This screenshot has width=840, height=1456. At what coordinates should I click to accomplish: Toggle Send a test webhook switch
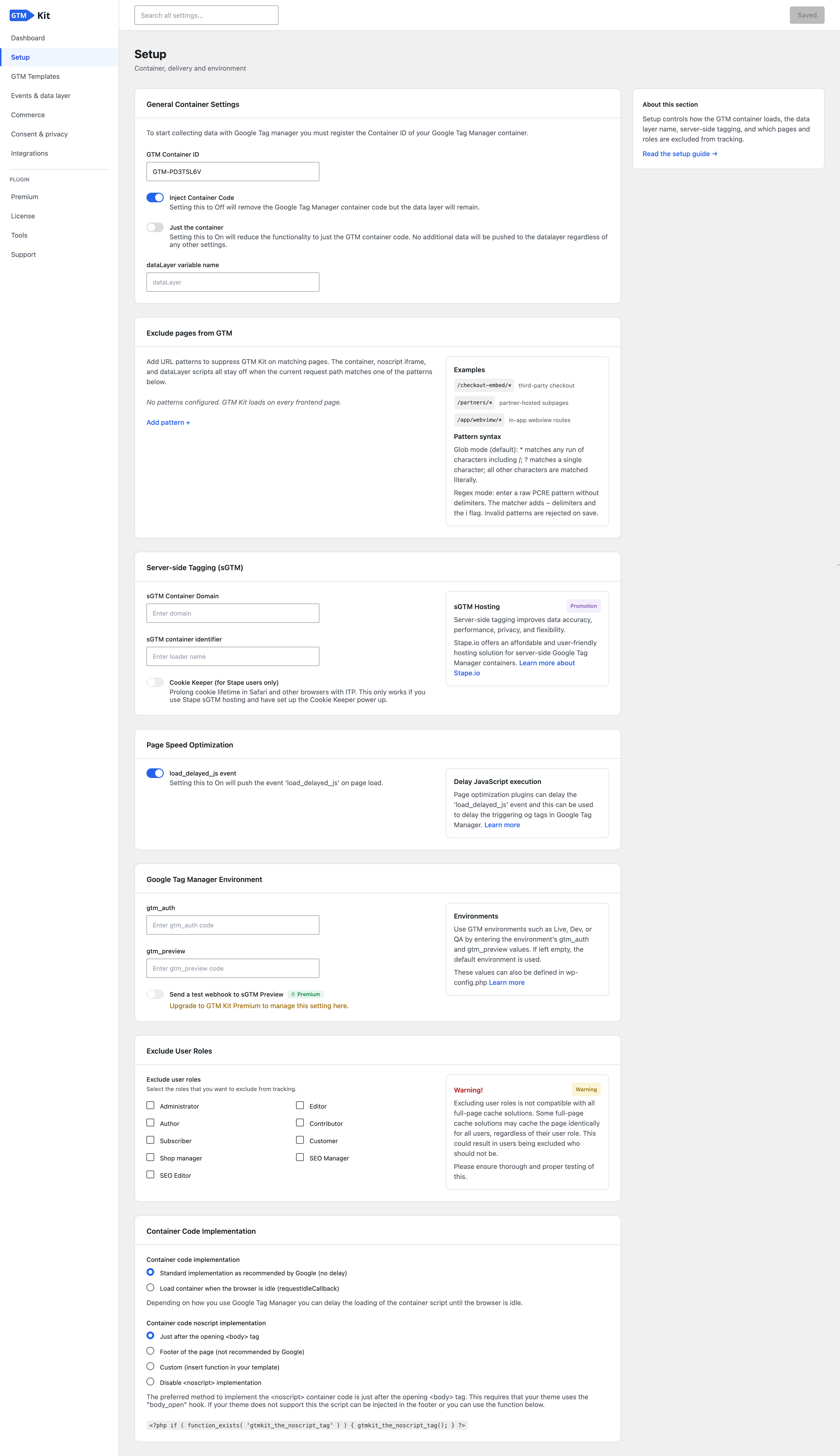[x=155, y=994]
